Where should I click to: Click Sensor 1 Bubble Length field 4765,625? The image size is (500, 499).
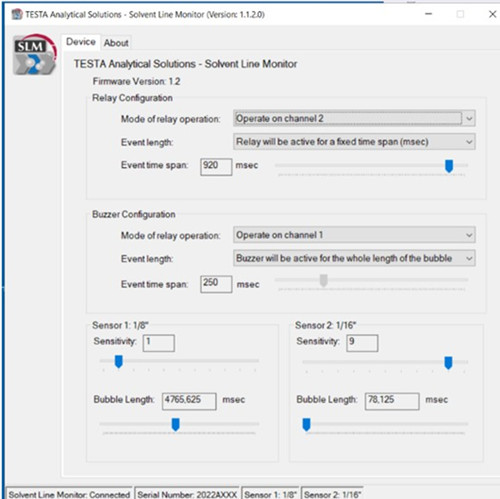click(x=189, y=401)
